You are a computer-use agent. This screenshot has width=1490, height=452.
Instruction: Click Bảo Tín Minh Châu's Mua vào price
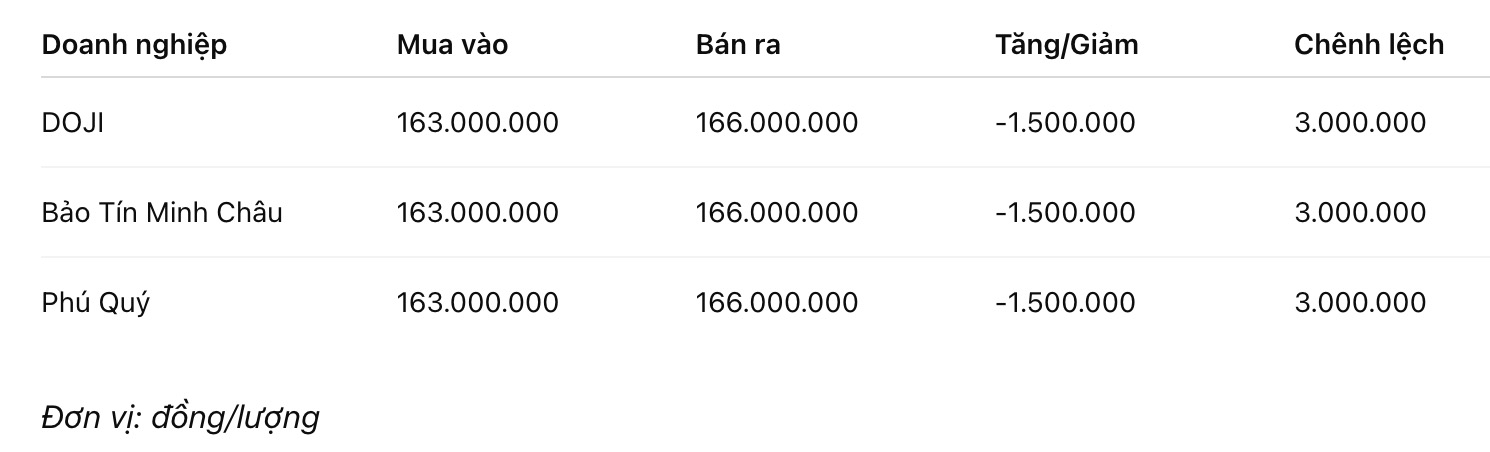[477, 213]
